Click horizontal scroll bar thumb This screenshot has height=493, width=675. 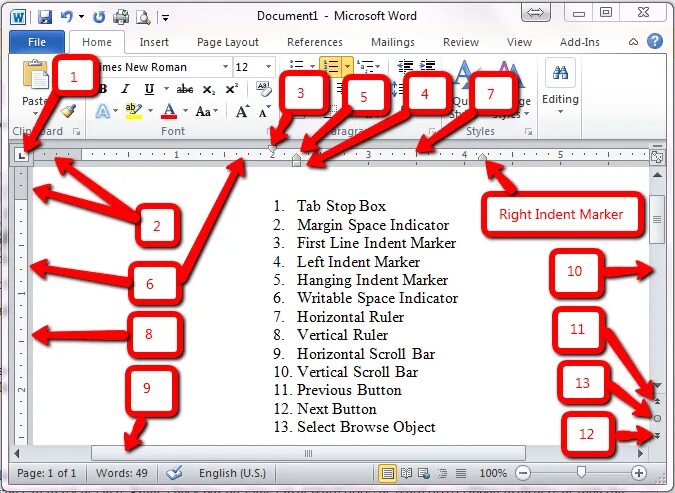click(308, 453)
